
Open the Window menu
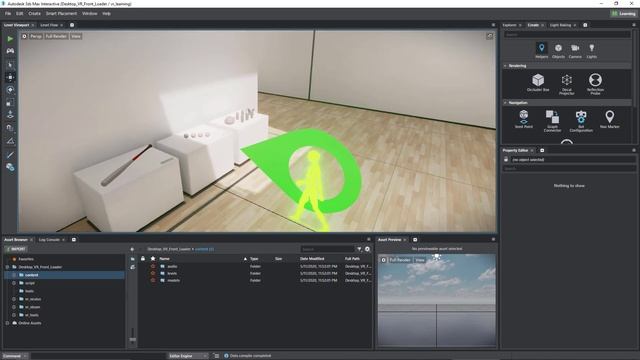pyautogui.click(x=90, y=13)
